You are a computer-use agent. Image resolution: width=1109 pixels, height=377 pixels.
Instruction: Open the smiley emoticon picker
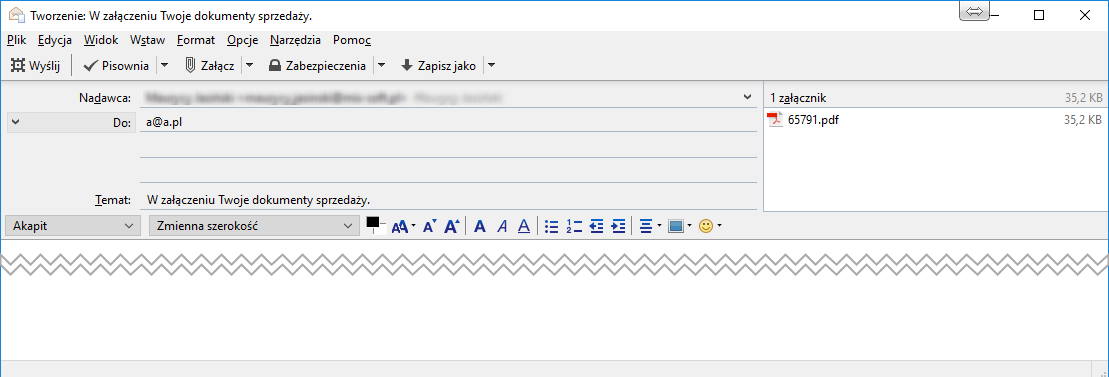coord(709,226)
